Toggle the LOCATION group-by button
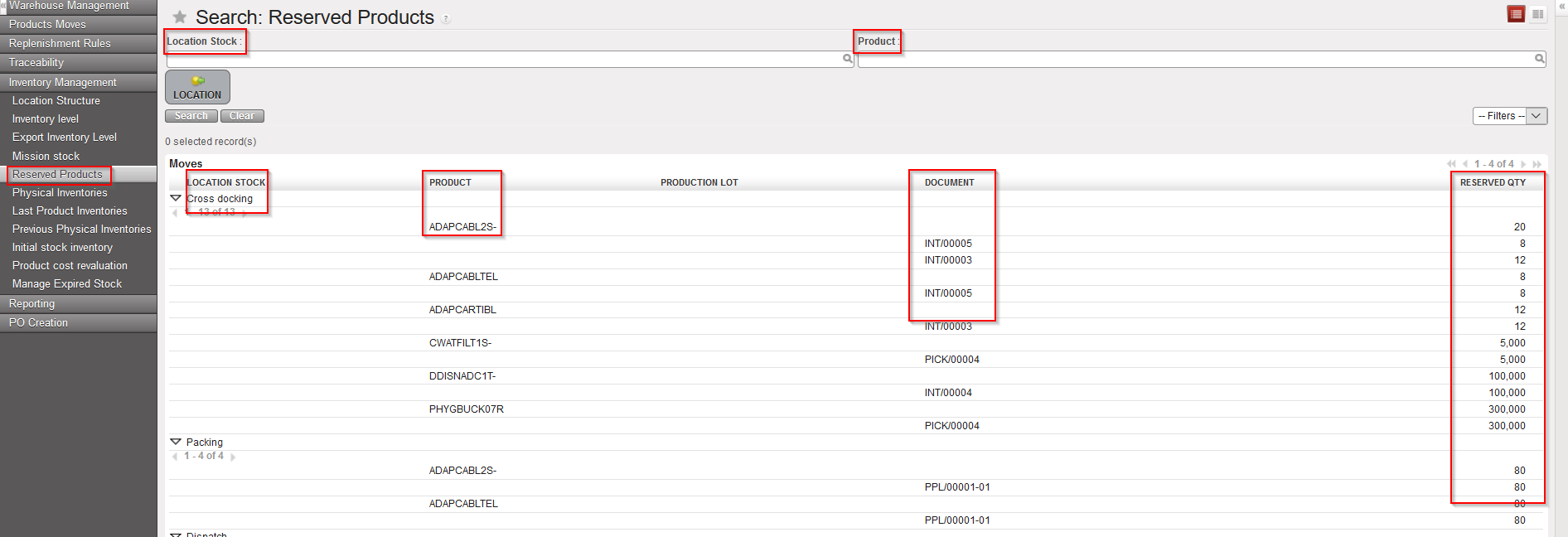The width and height of the screenshot is (1568, 537). 197,87
